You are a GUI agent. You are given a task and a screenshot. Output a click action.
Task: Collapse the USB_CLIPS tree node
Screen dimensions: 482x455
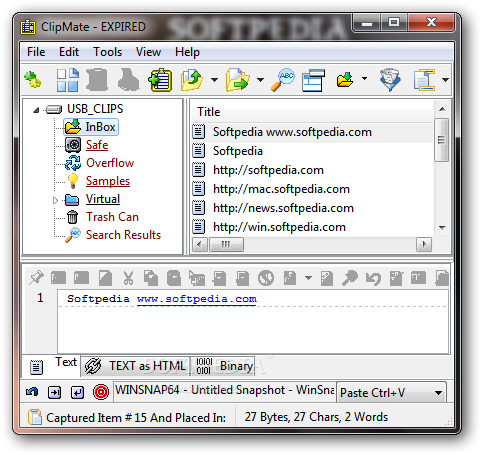[36, 110]
